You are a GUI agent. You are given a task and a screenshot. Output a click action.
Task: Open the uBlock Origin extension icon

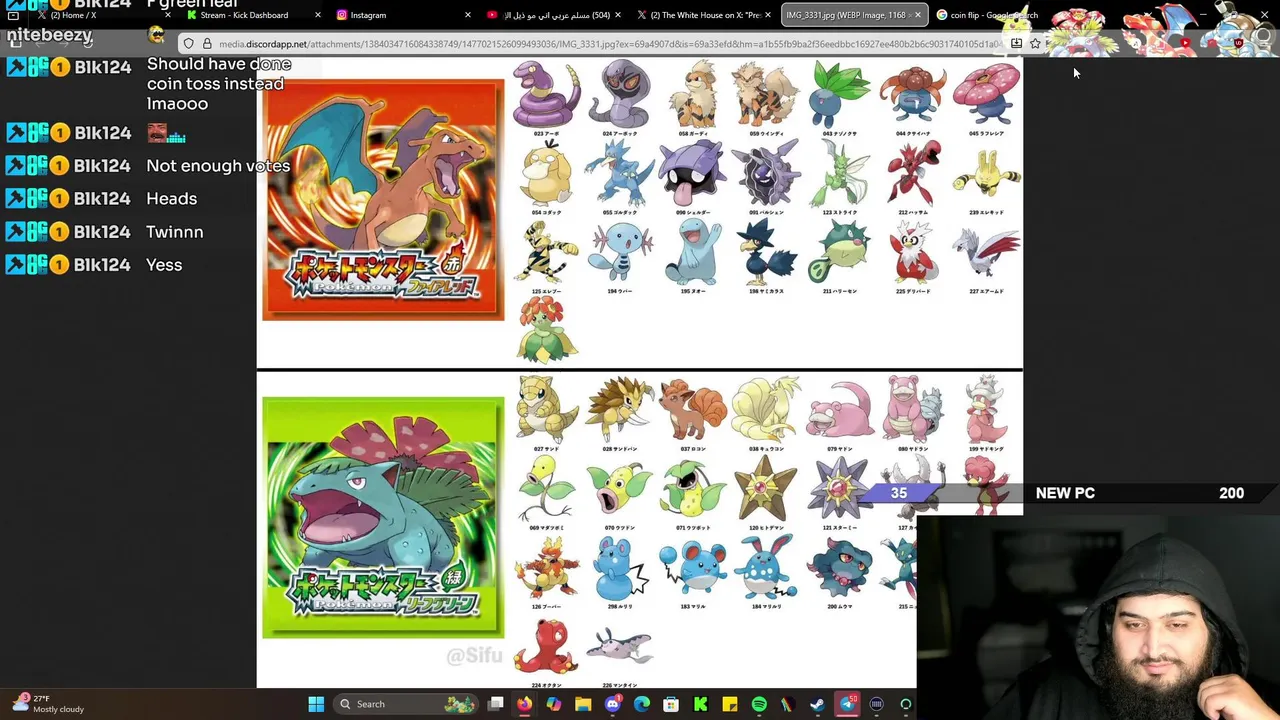pyautogui.click(x=1238, y=43)
